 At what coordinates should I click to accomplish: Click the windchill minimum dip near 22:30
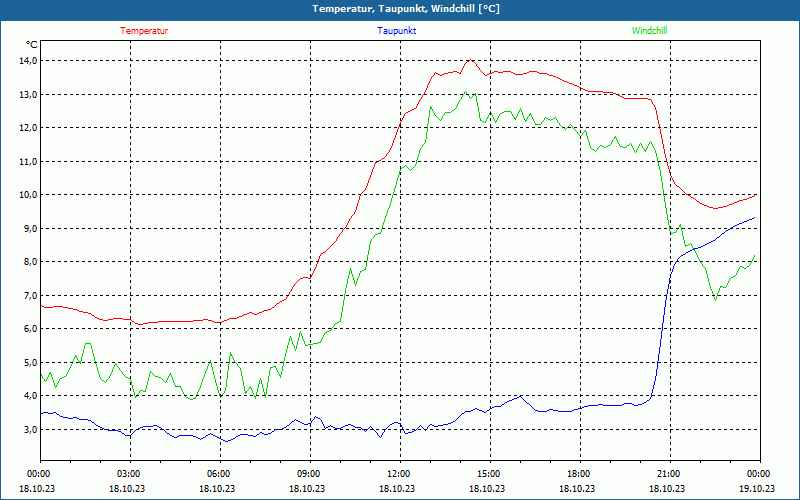pos(715,299)
